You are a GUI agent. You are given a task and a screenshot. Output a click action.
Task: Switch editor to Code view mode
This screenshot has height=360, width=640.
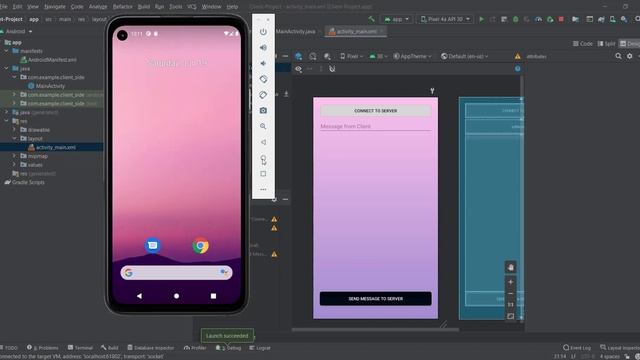583,44
